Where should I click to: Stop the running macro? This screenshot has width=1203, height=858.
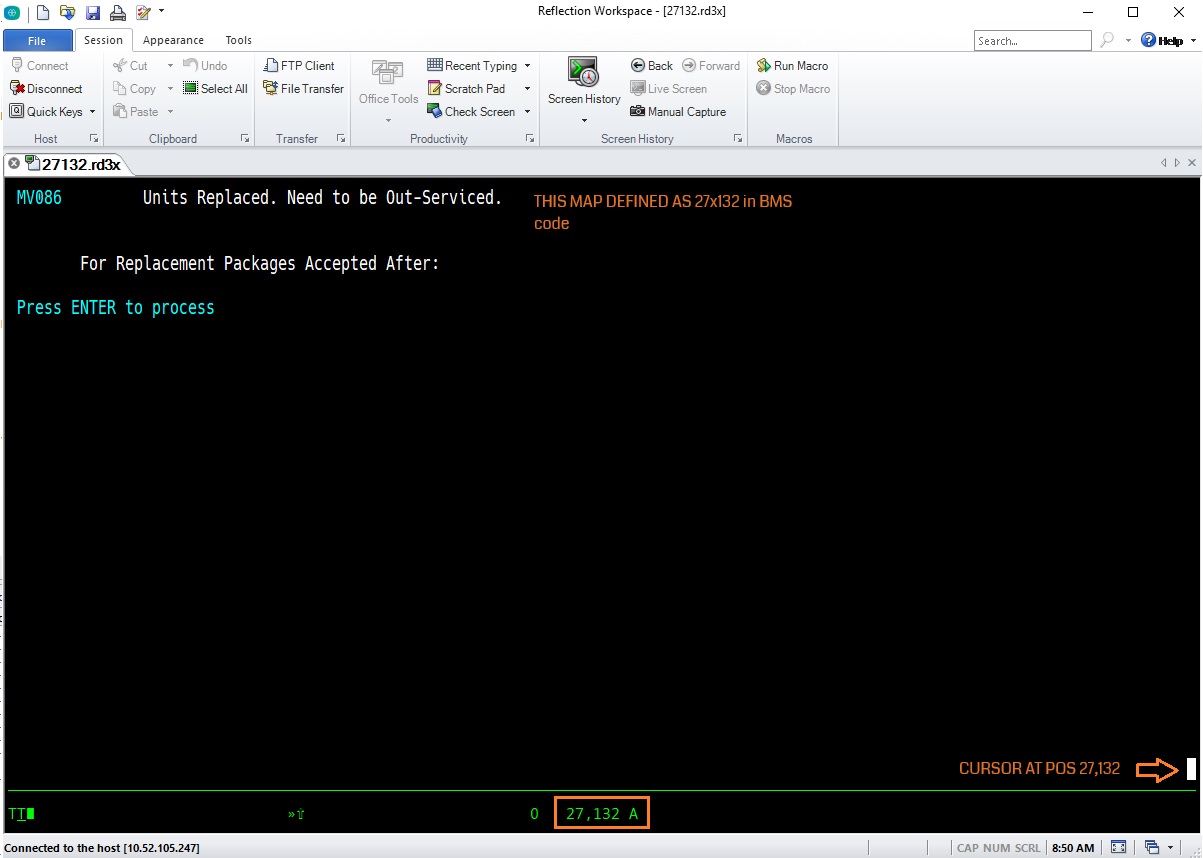(792, 88)
